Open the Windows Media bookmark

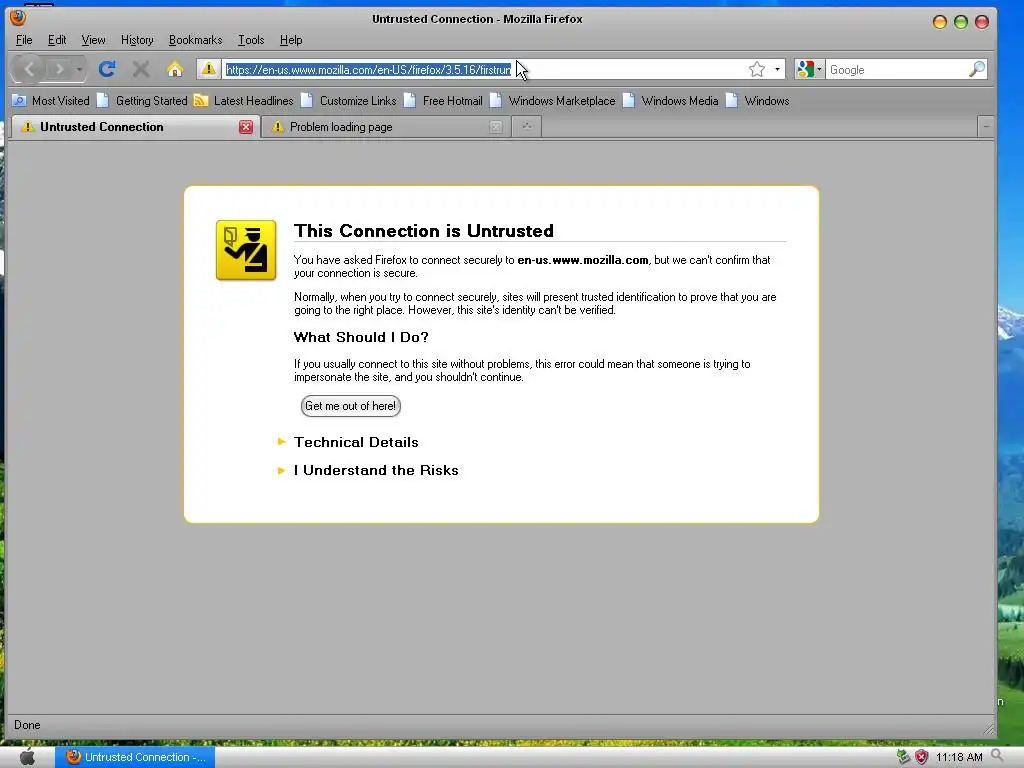click(671, 101)
